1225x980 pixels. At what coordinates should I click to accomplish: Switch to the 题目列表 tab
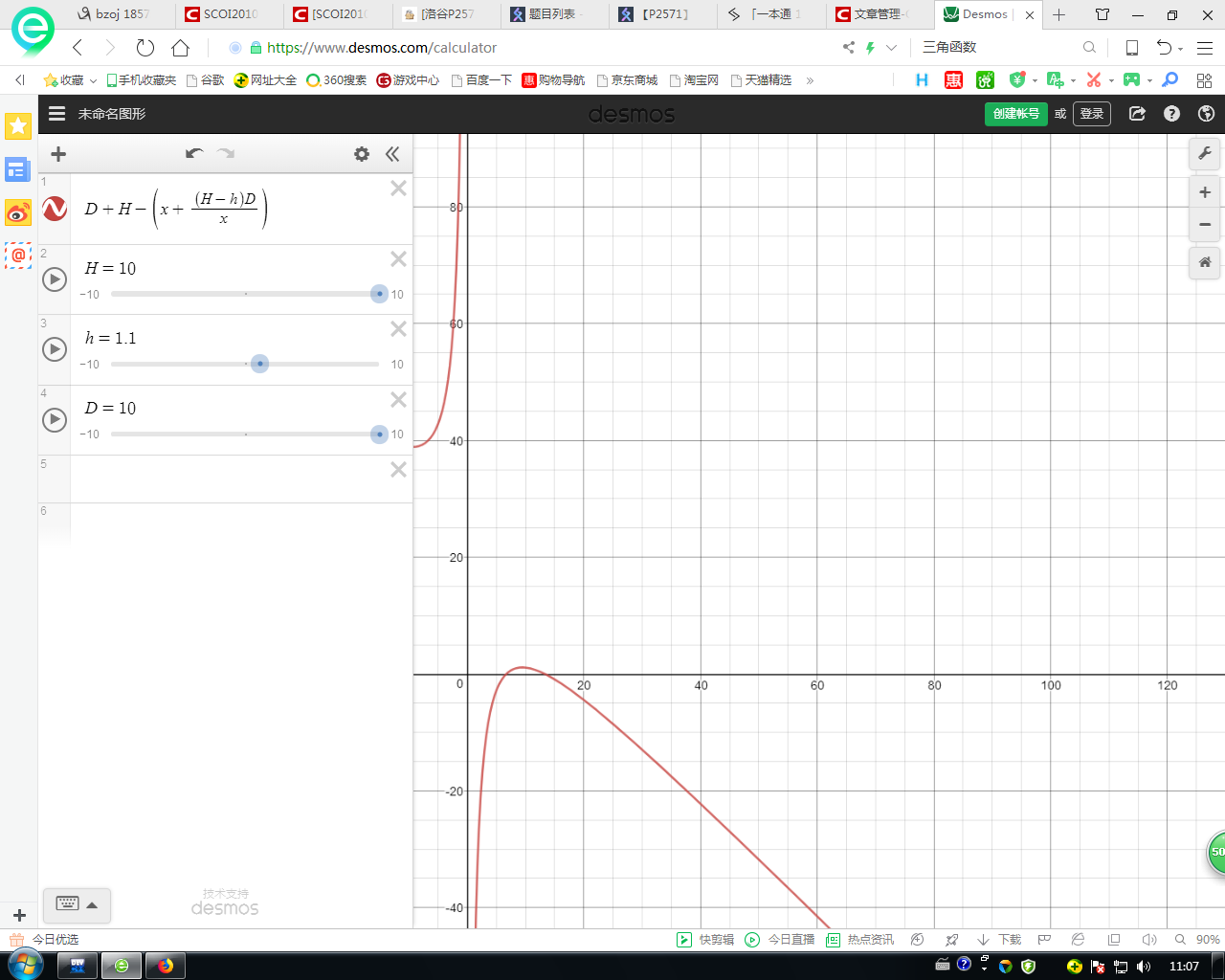pyautogui.click(x=556, y=14)
